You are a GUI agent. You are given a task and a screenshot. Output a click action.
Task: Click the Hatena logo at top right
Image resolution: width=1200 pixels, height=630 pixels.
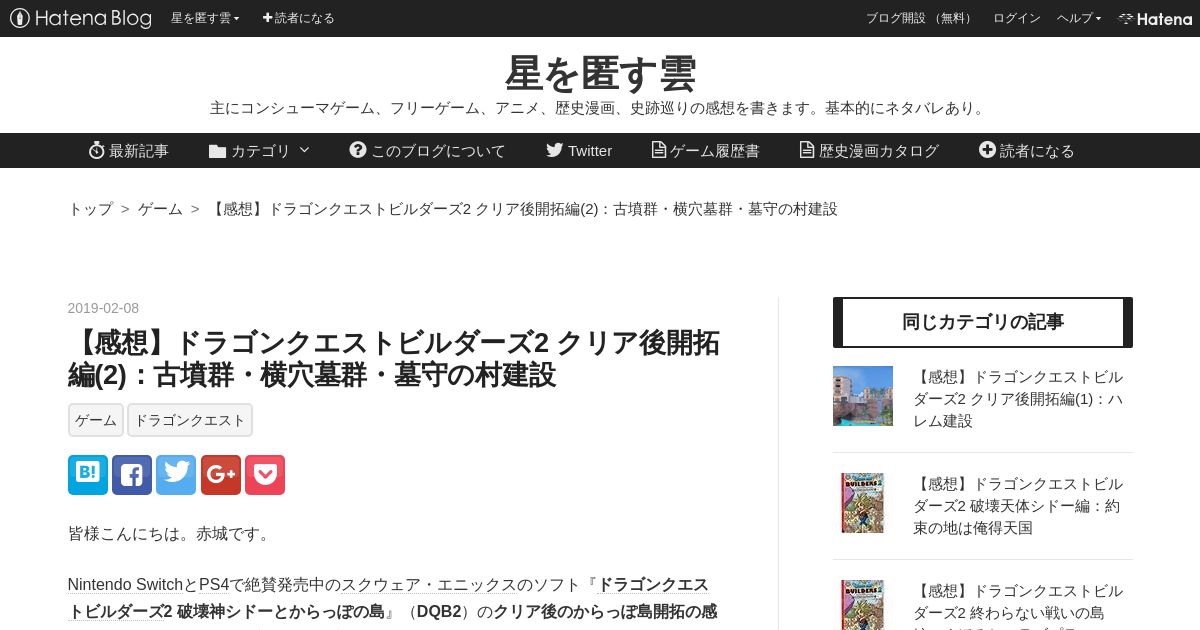coord(1155,18)
